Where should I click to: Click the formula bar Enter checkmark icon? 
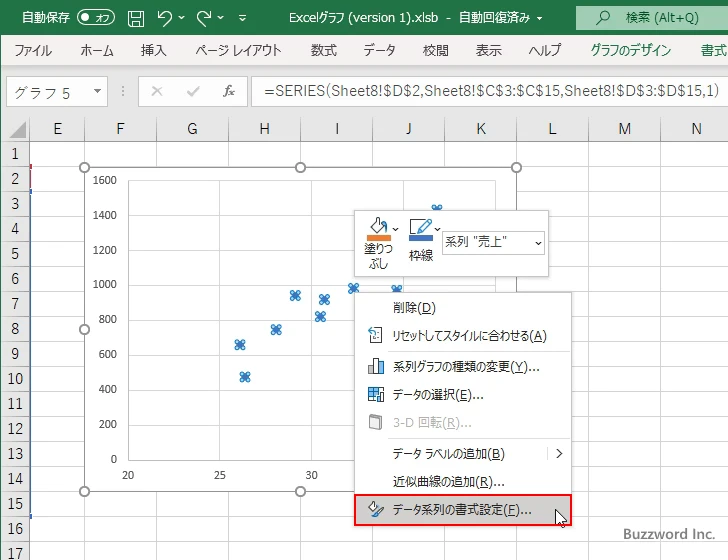(x=193, y=91)
